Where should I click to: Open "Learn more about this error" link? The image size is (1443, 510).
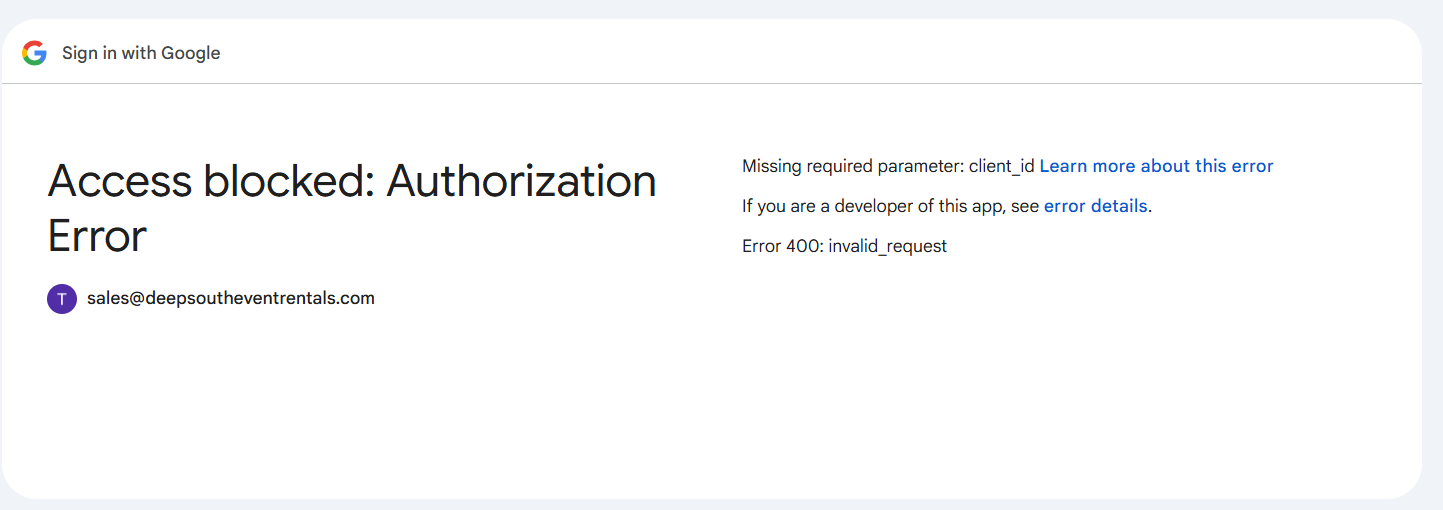1156,166
